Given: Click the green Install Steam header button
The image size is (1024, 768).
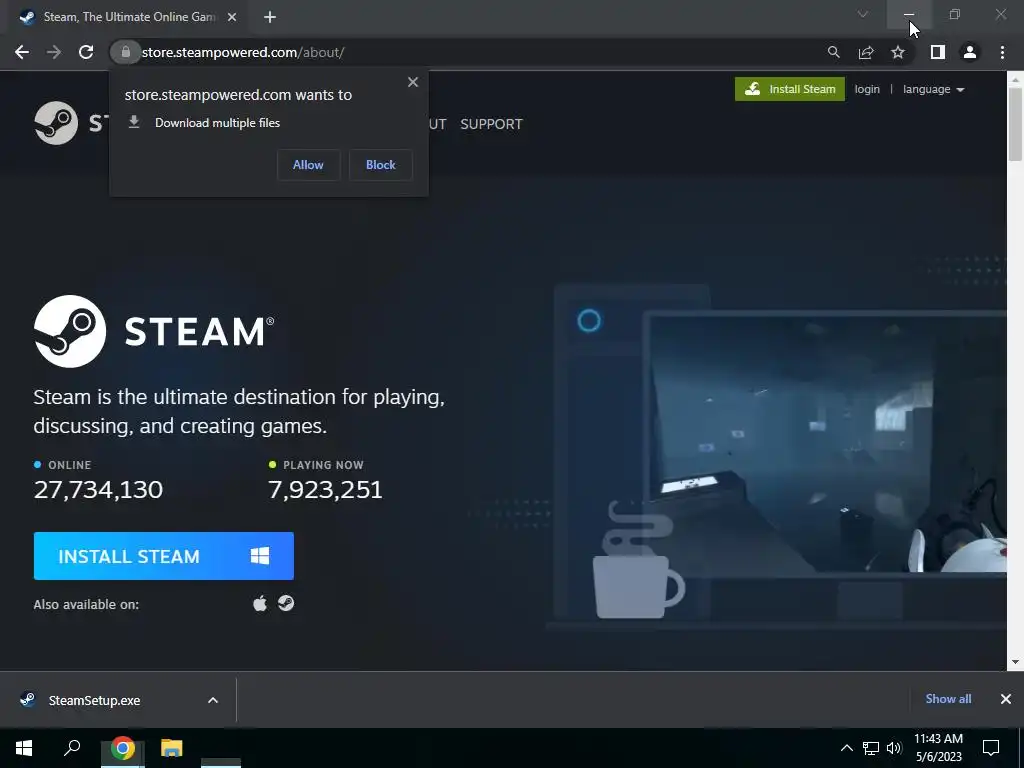Looking at the screenshot, I should pos(790,89).
